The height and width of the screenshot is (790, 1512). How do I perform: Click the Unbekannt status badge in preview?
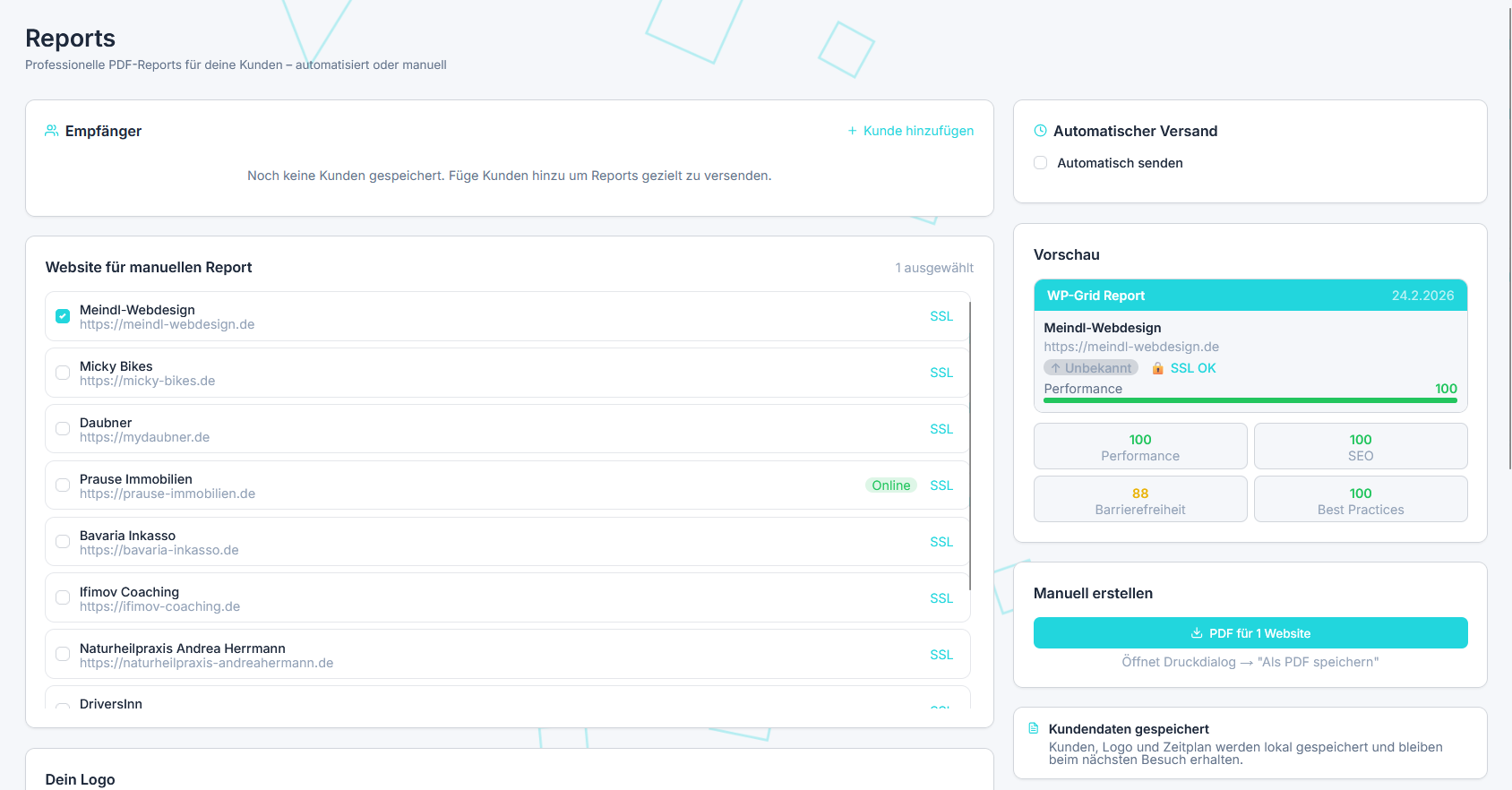click(x=1090, y=368)
